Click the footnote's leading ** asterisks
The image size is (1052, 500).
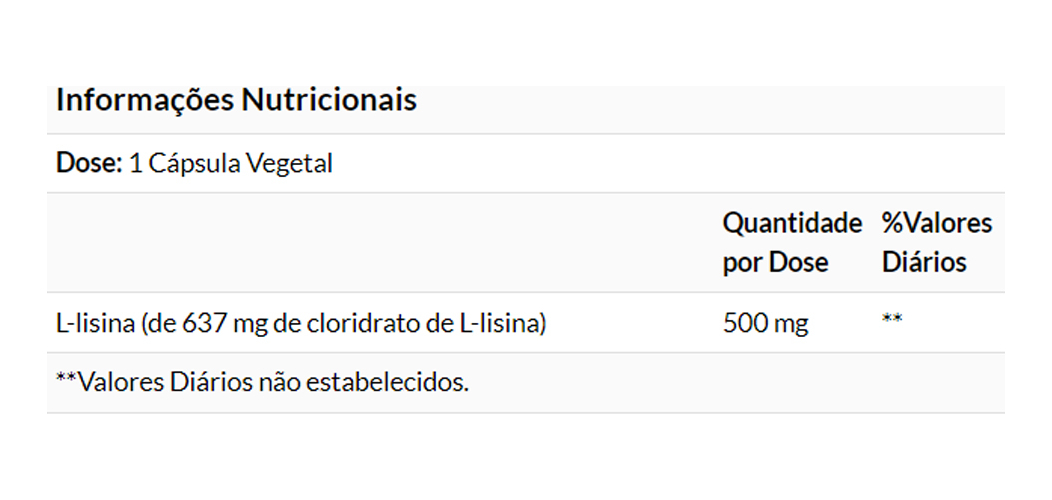66,380
